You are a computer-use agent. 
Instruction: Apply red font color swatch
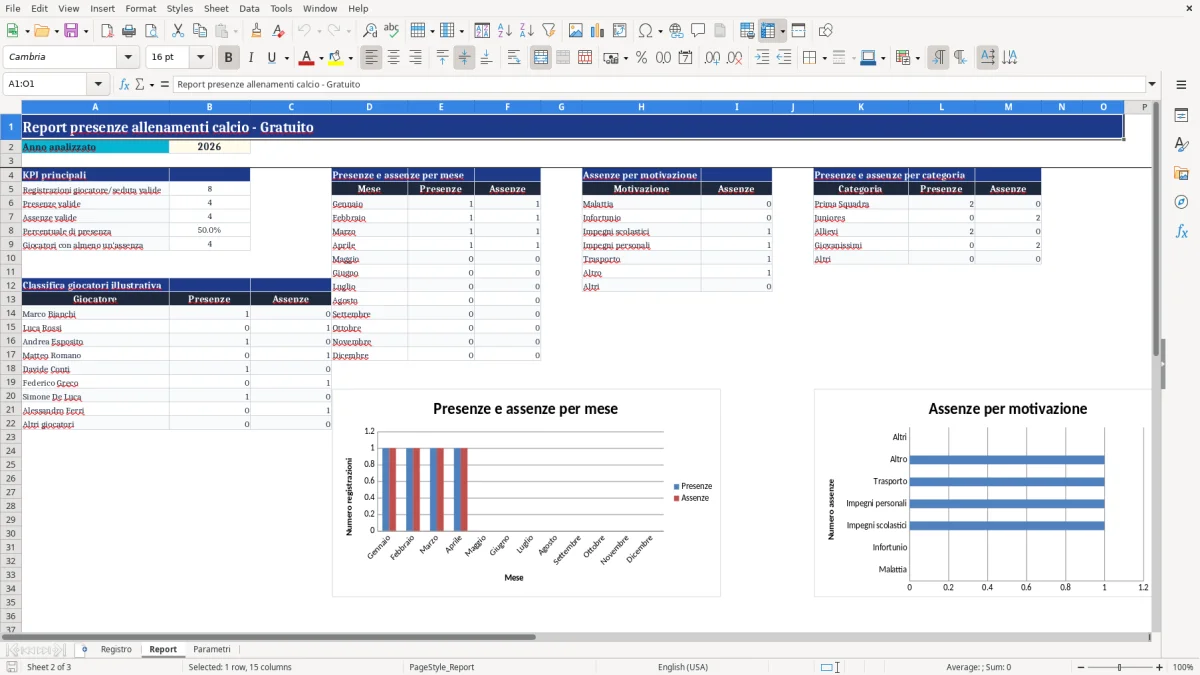(307, 58)
